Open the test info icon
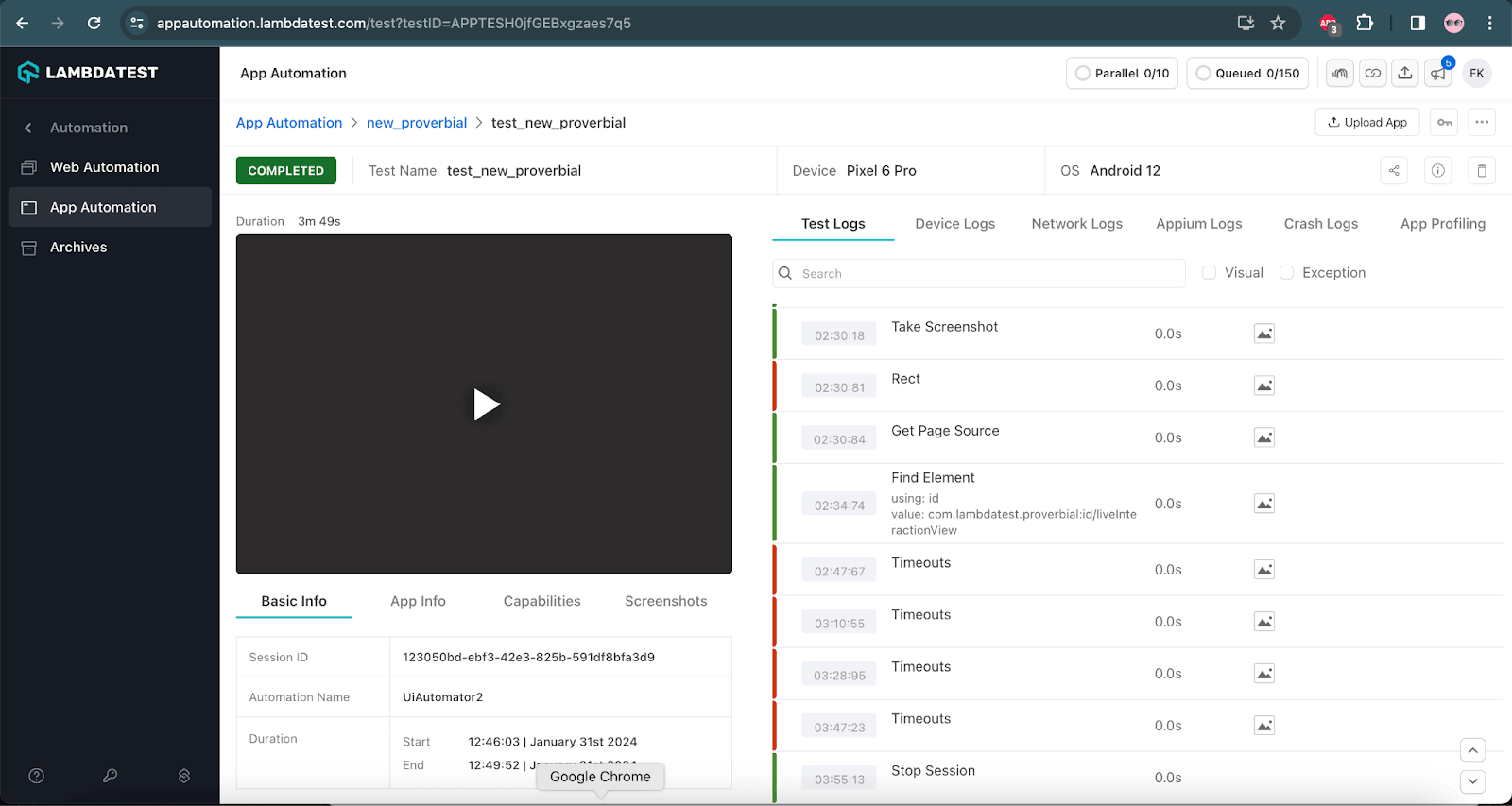The height and width of the screenshot is (806, 1512). pos(1437,171)
